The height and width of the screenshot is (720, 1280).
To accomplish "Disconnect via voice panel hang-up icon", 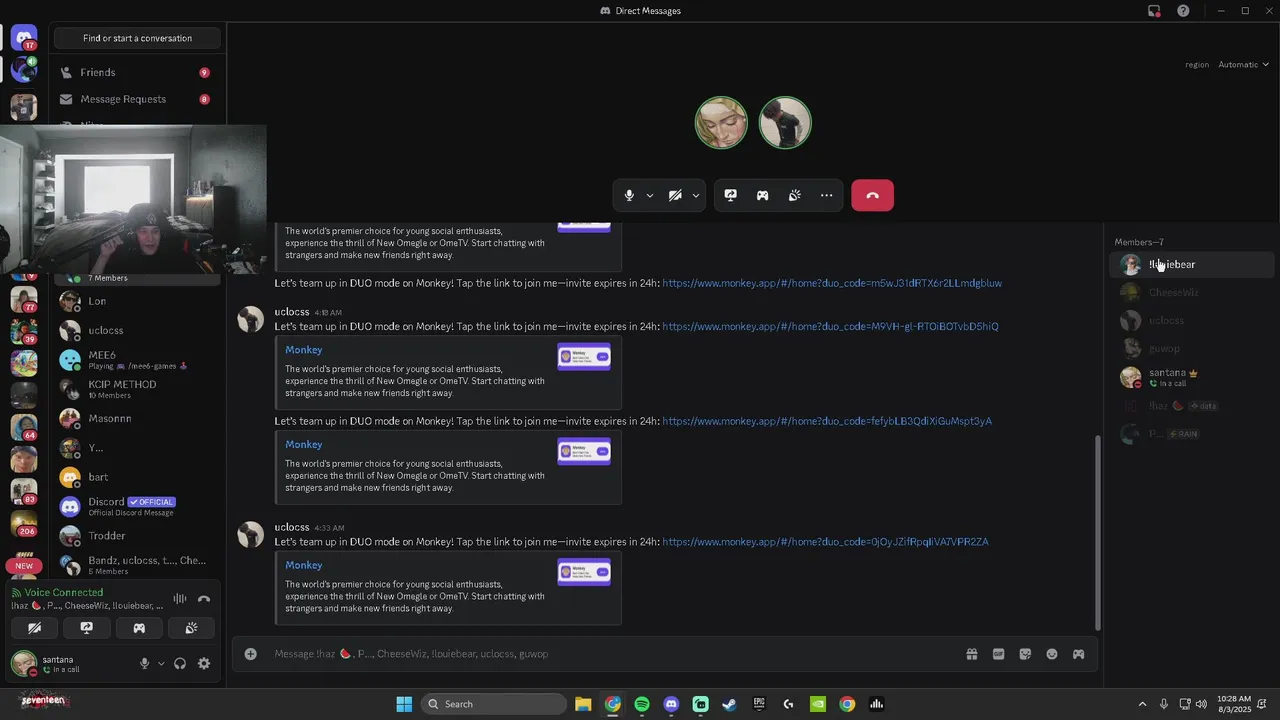I will 204,599.
